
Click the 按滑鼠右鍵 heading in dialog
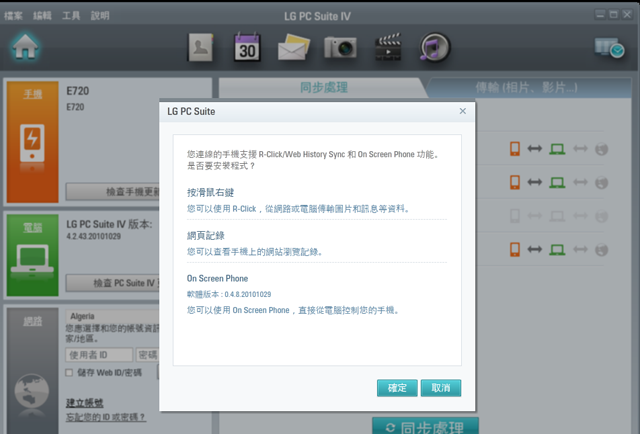click(210, 193)
